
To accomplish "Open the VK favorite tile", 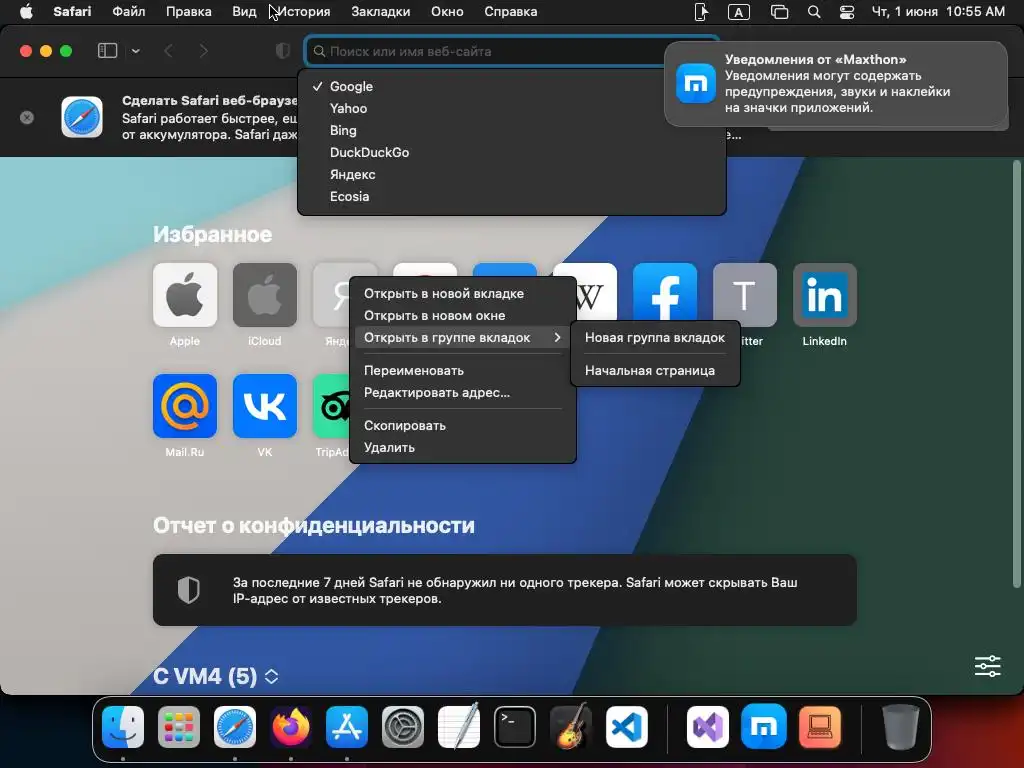I will coord(264,406).
